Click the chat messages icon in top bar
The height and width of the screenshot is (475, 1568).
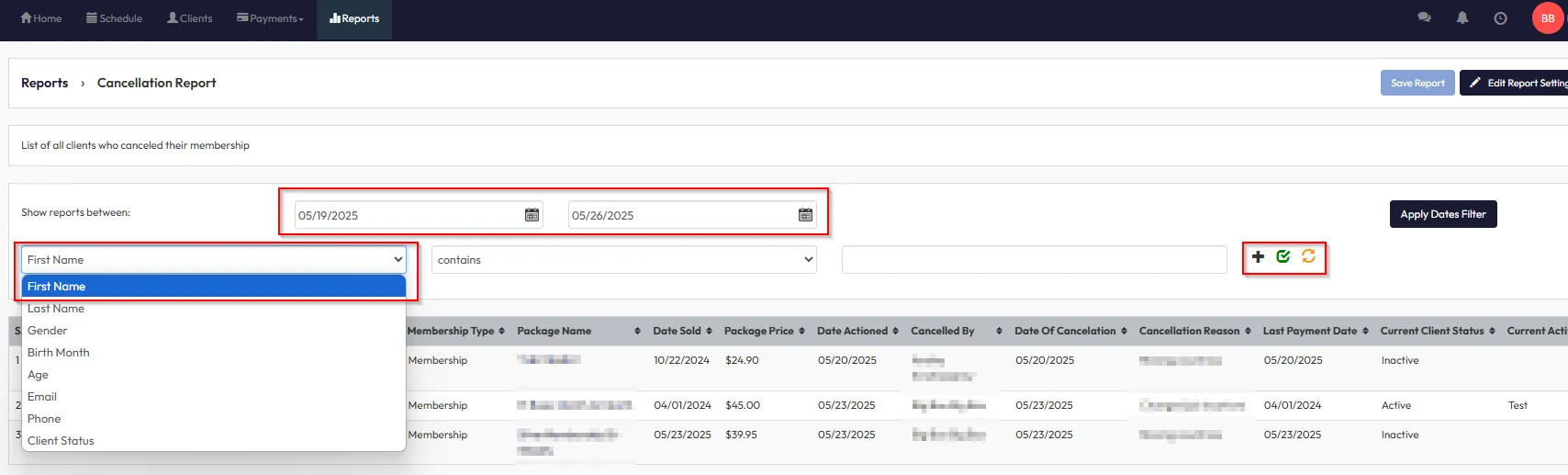[x=1424, y=18]
